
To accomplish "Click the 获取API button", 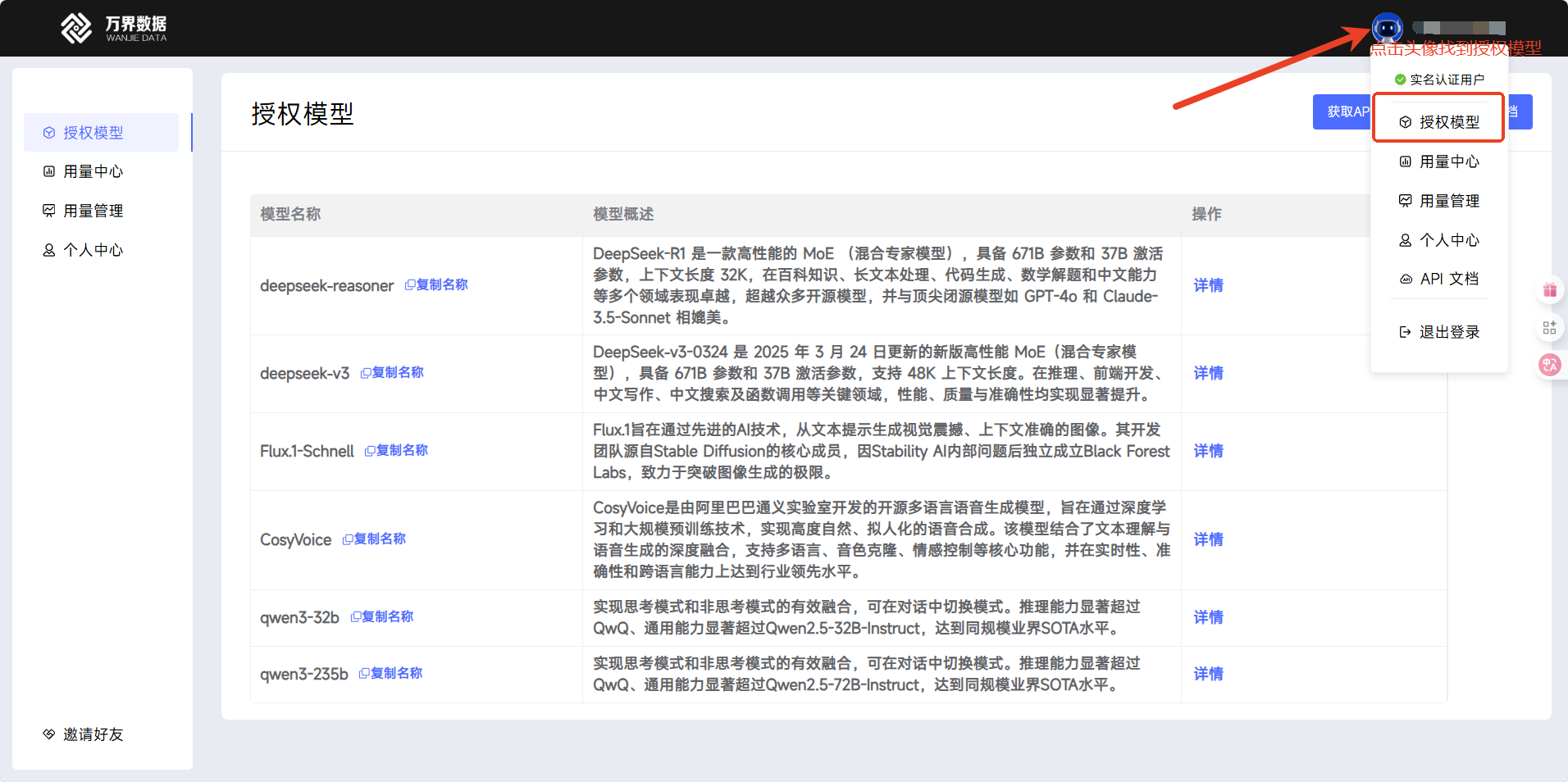I will pyautogui.click(x=1342, y=111).
